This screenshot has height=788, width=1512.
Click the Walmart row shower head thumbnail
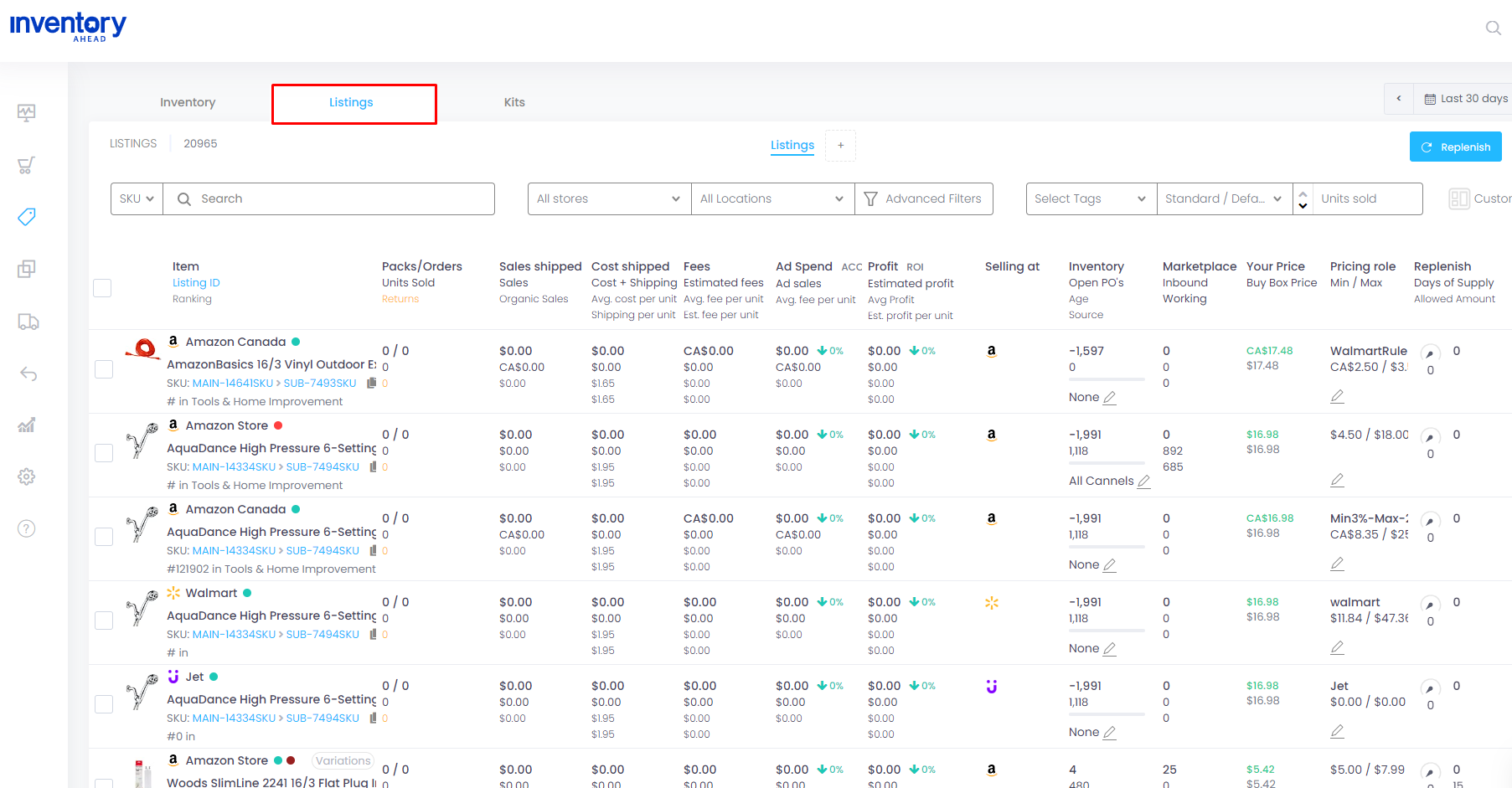142,607
